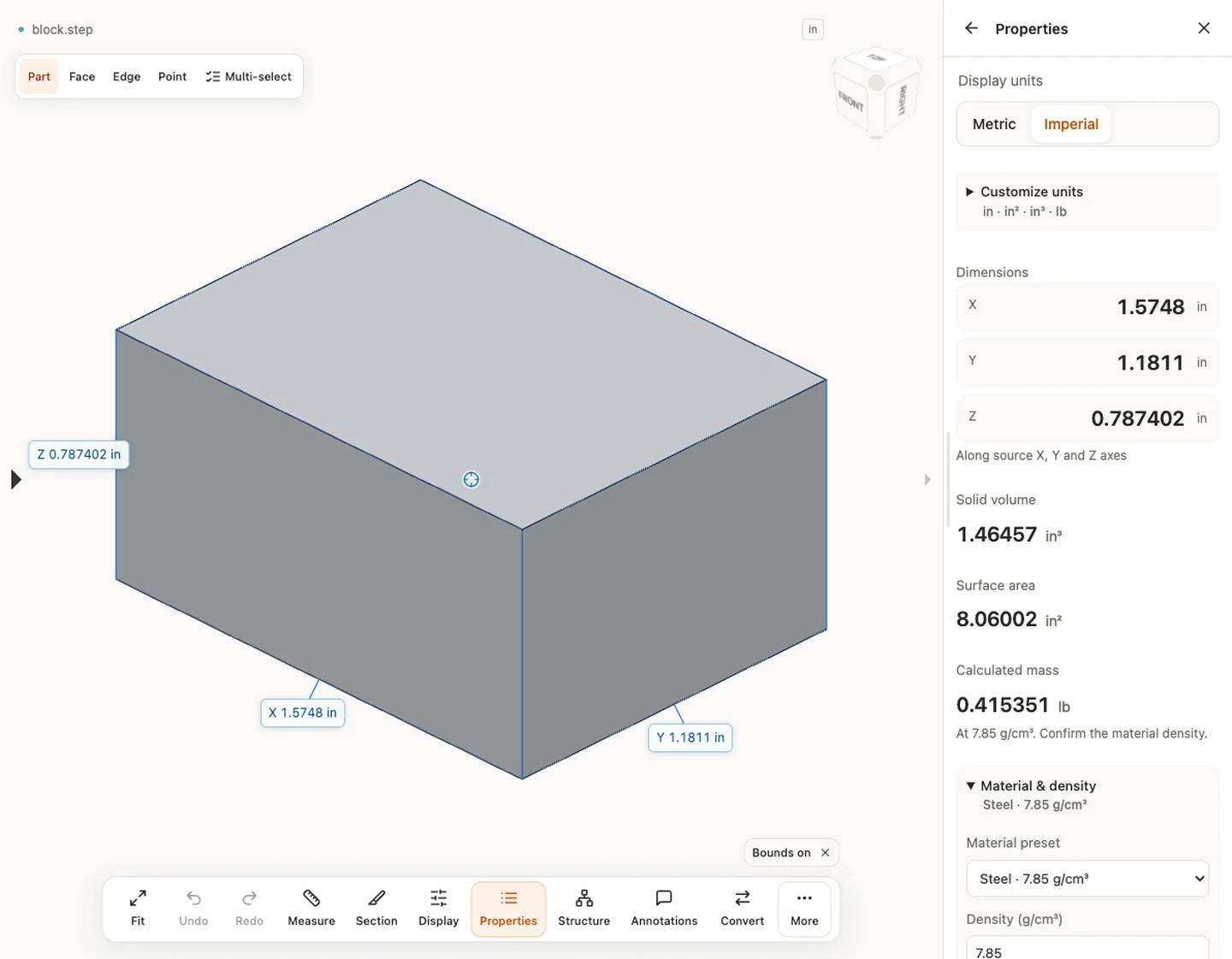
Task: Open the Convert tool
Action: (742, 909)
